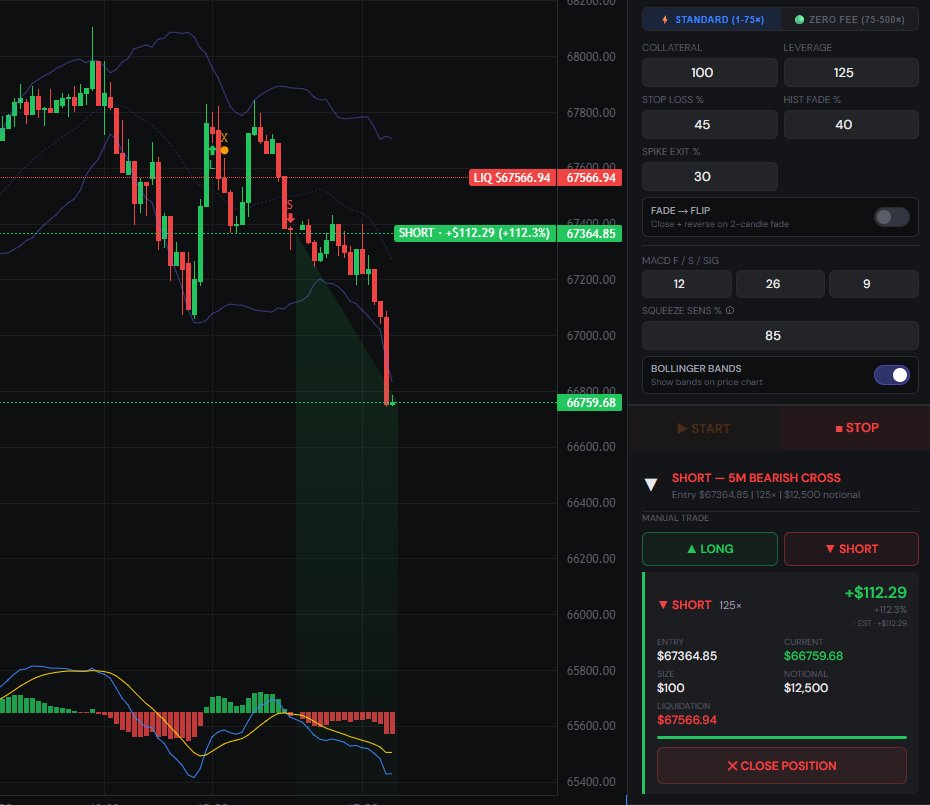This screenshot has width=930, height=805.
Task: Click the Entry $67364.85 | 125× signal details line
Action: coord(766,495)
